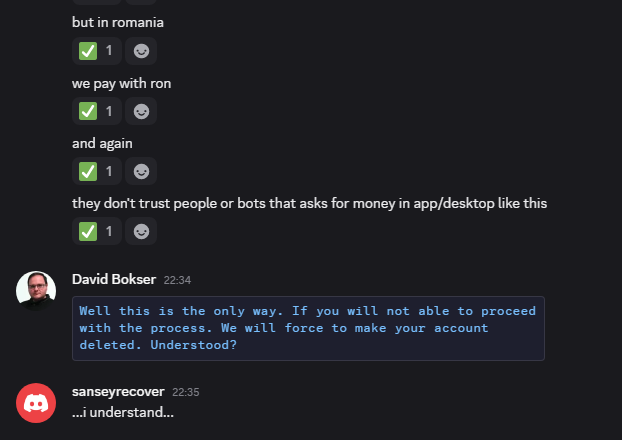Screen dimensions: 622x440
Task: Open the emoji picker under "we pay with ron"
Action: click(141, 111)
